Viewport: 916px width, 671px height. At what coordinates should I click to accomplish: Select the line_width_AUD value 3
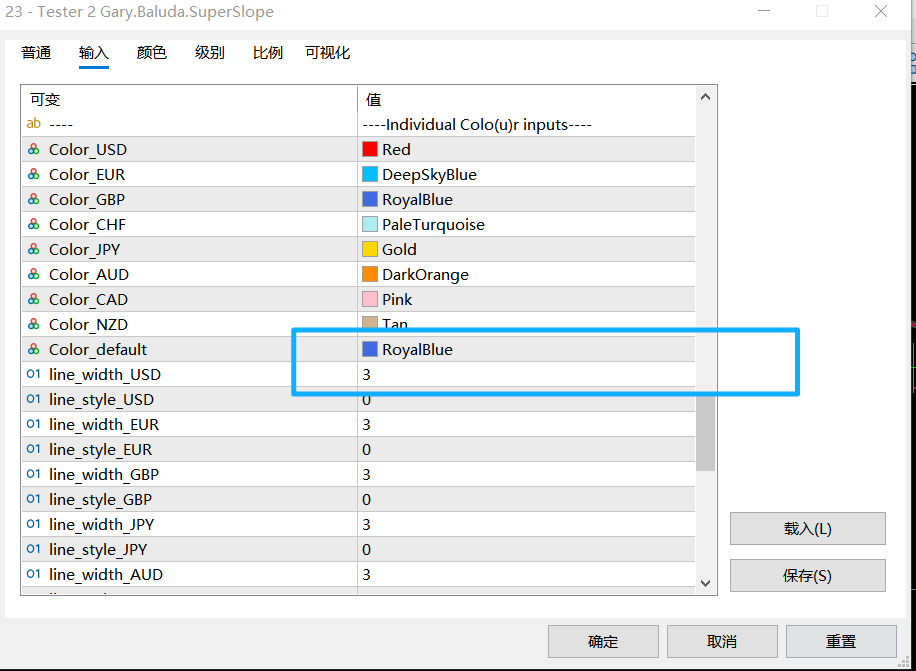coord(366,575)
